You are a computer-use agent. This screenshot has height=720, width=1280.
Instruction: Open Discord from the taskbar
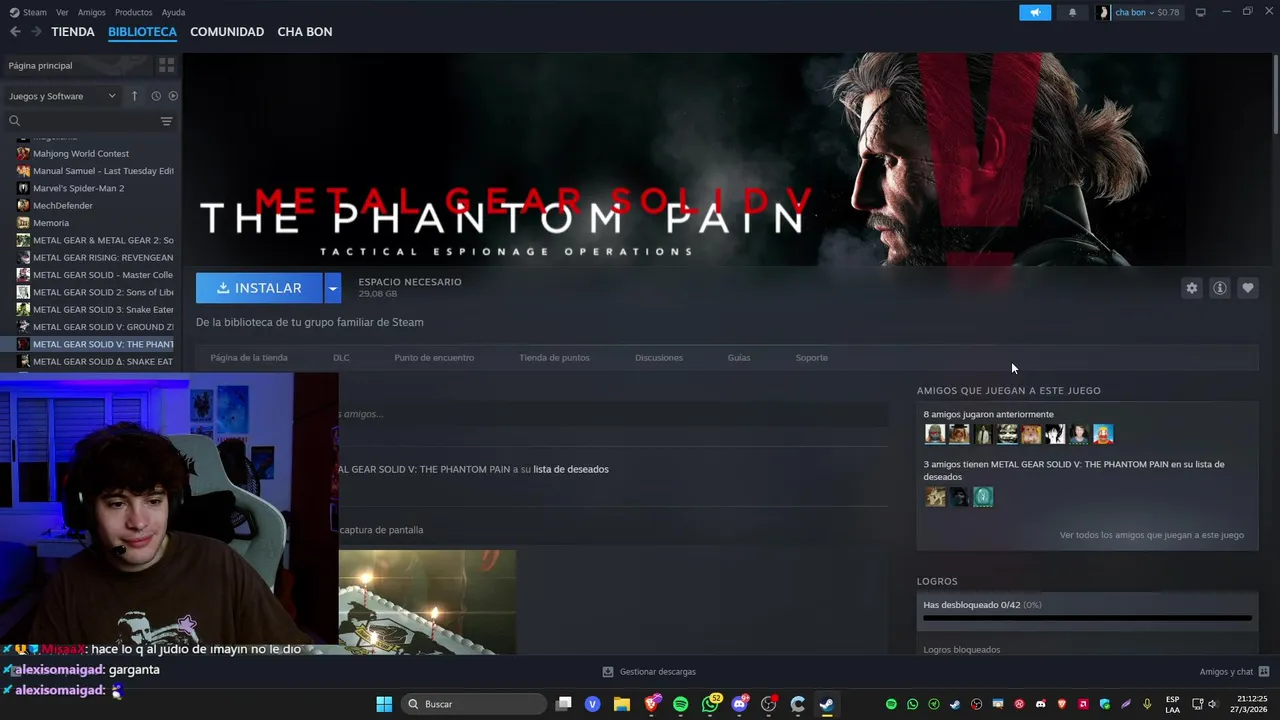[x=740, y=704]
